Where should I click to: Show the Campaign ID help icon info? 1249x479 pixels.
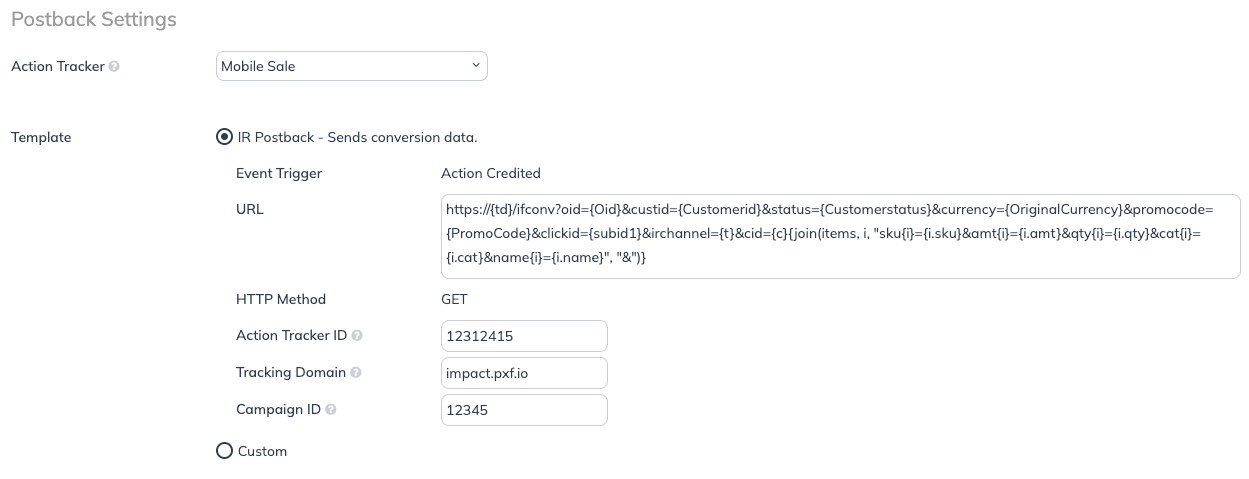point(331,410)
